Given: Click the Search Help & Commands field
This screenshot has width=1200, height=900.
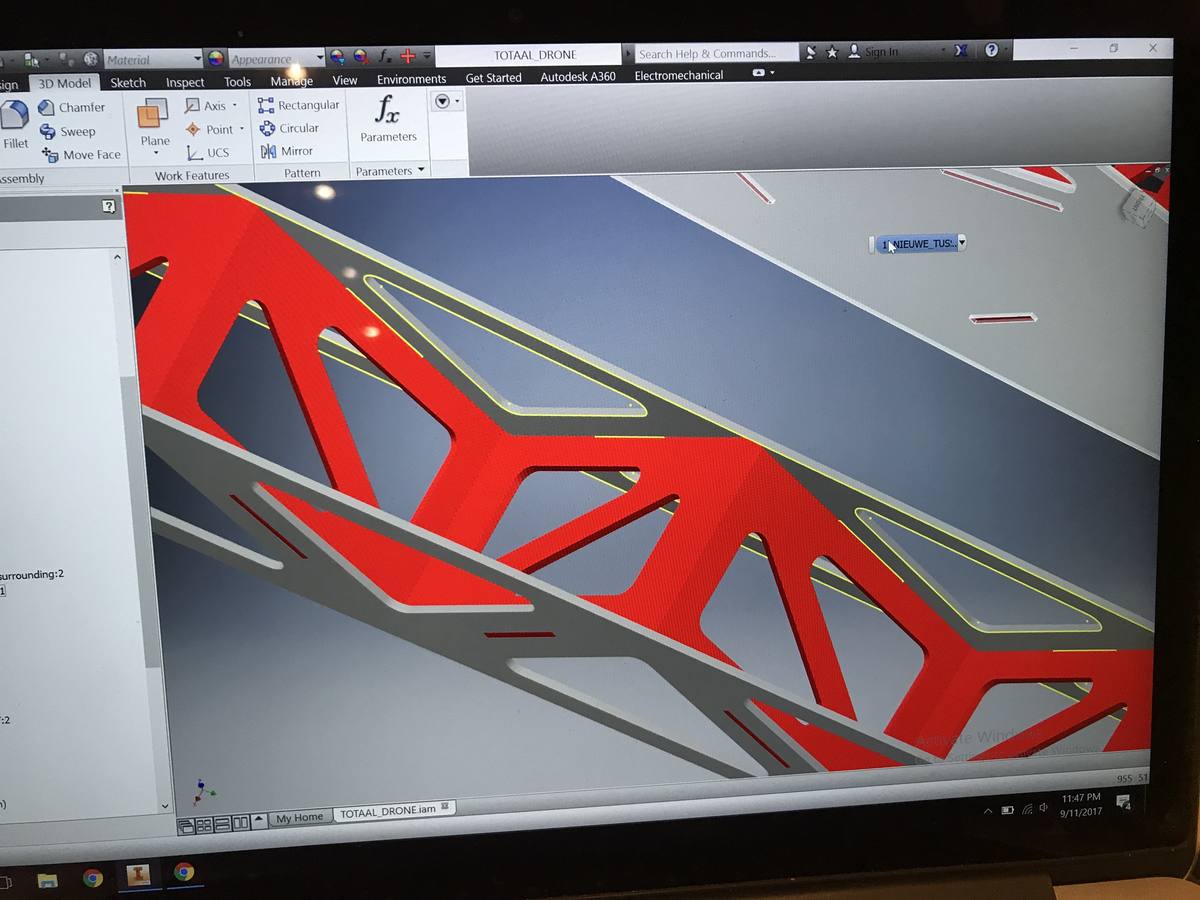Looking at the screenshot, I should coord(716,54).
